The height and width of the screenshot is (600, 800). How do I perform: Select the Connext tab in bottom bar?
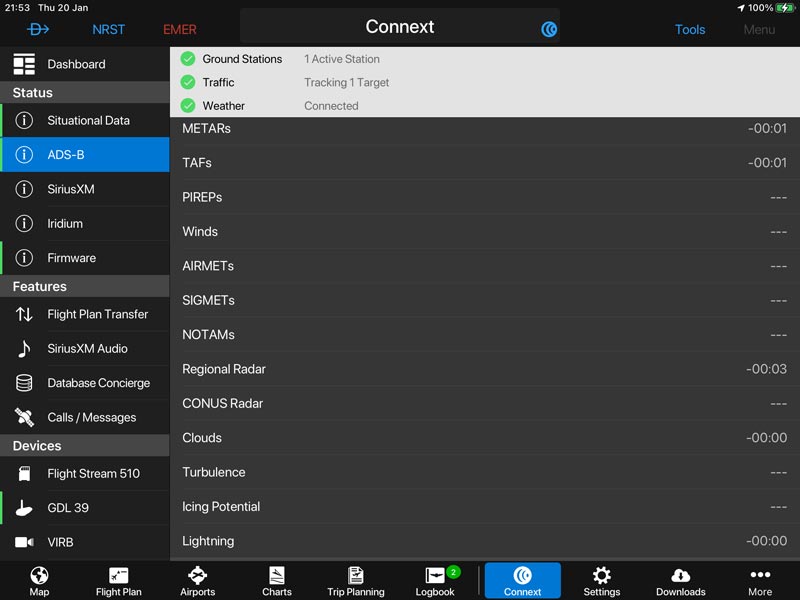(x=522, y=581)
